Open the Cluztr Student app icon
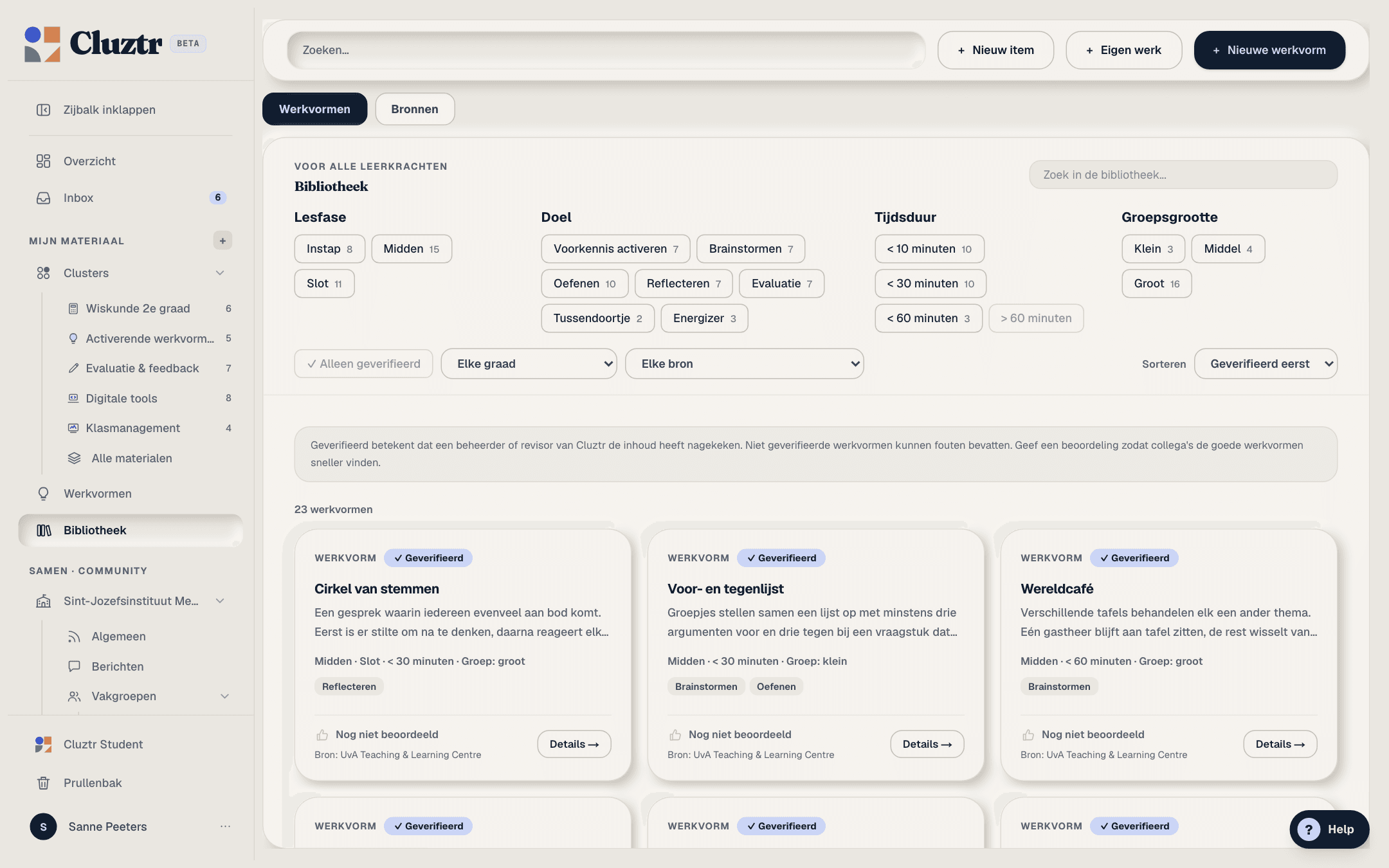The image size is (1389, 868). tap(43, 745)
